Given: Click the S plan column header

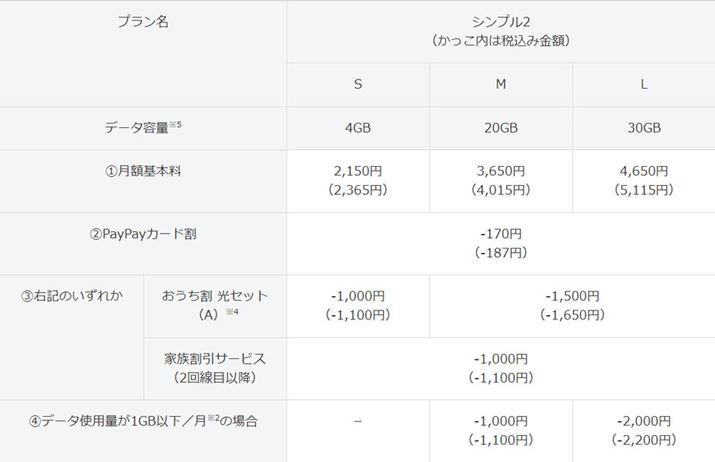Looking at the screenshot, I should pyautogui.click(x=358, y=84).
